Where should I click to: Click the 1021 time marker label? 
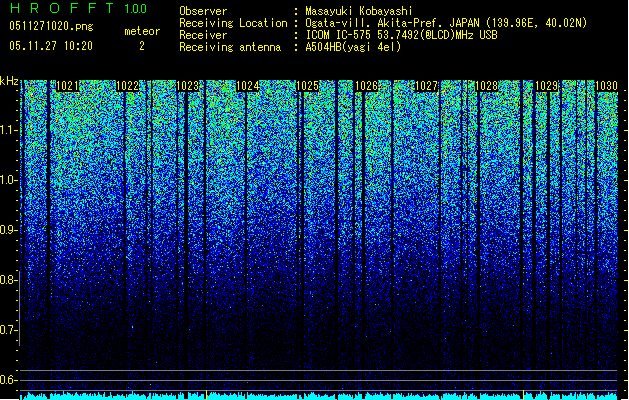click(x=67, y=86)
